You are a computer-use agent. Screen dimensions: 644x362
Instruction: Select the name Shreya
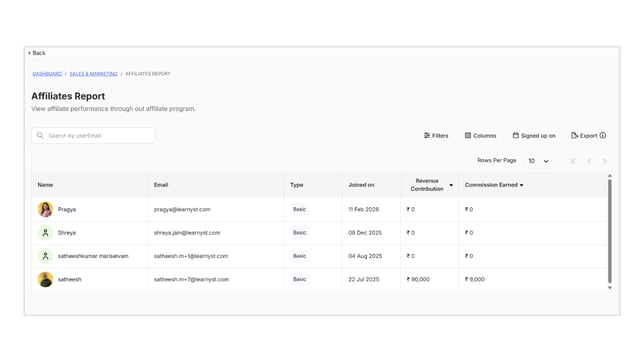click(x=67, y=233)
